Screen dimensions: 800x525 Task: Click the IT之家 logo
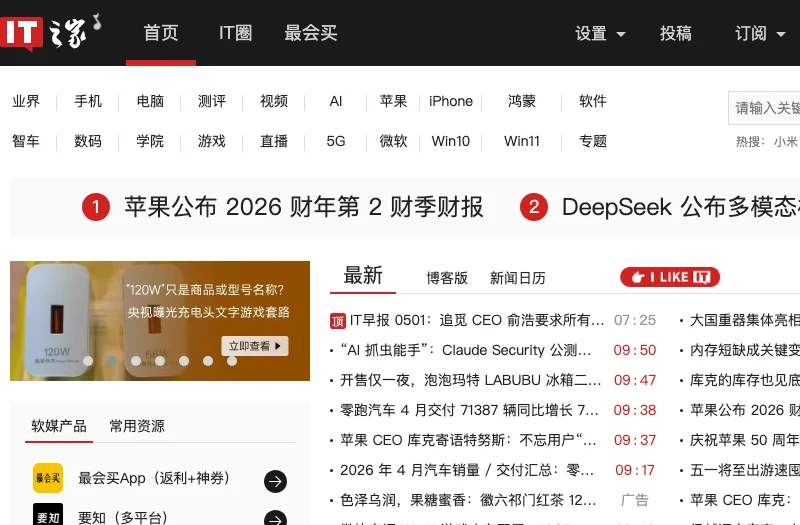51,33
